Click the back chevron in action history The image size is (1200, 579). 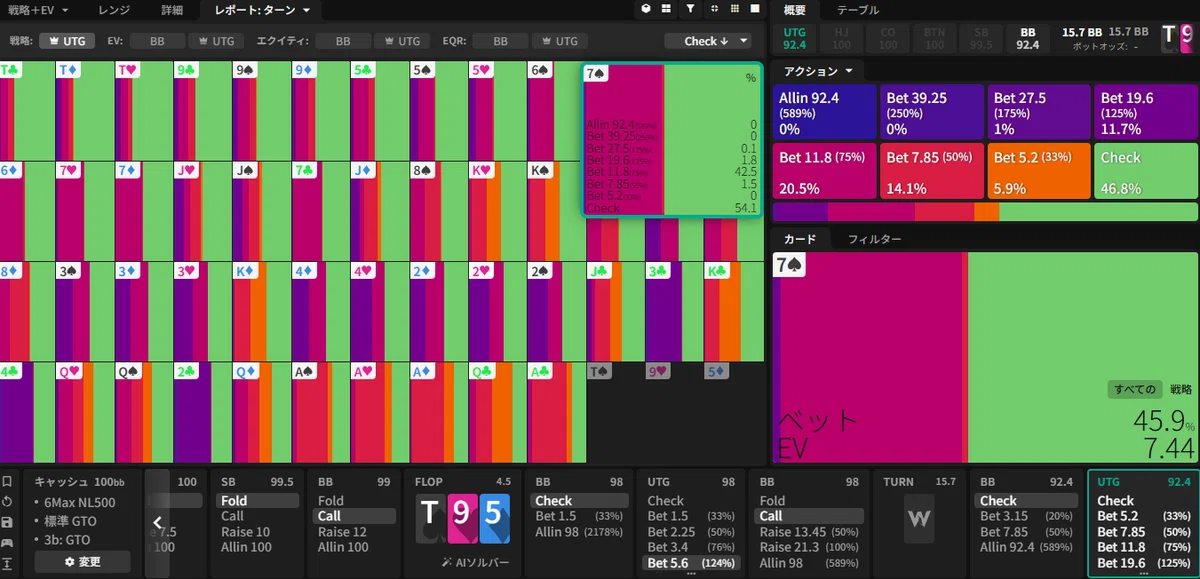click(x=157, y=522)
